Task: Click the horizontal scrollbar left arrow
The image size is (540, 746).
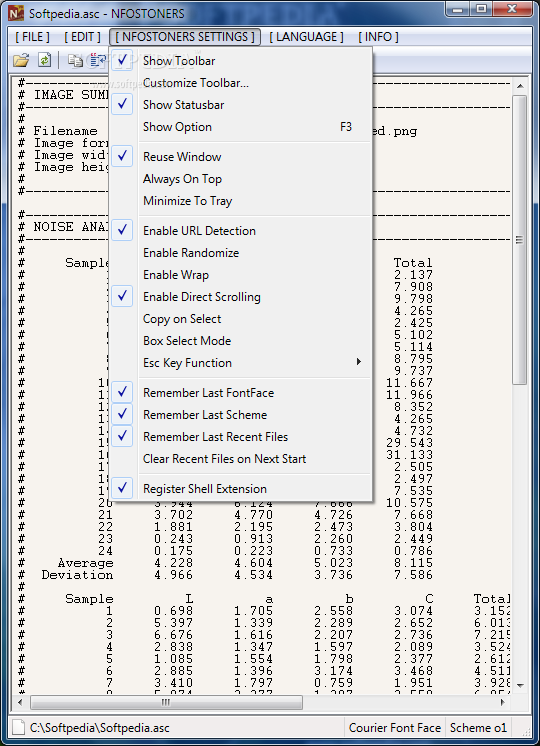Action: point(20,702)
